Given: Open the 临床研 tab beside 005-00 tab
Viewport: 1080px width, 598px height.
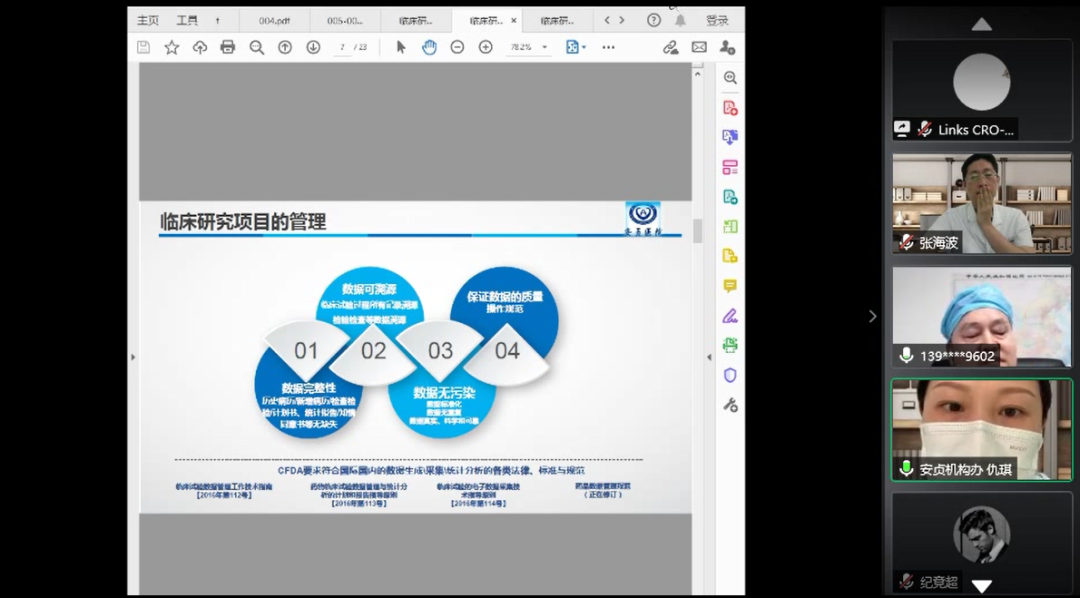Looking at the screenshot, I should click(x=416, y=21).
